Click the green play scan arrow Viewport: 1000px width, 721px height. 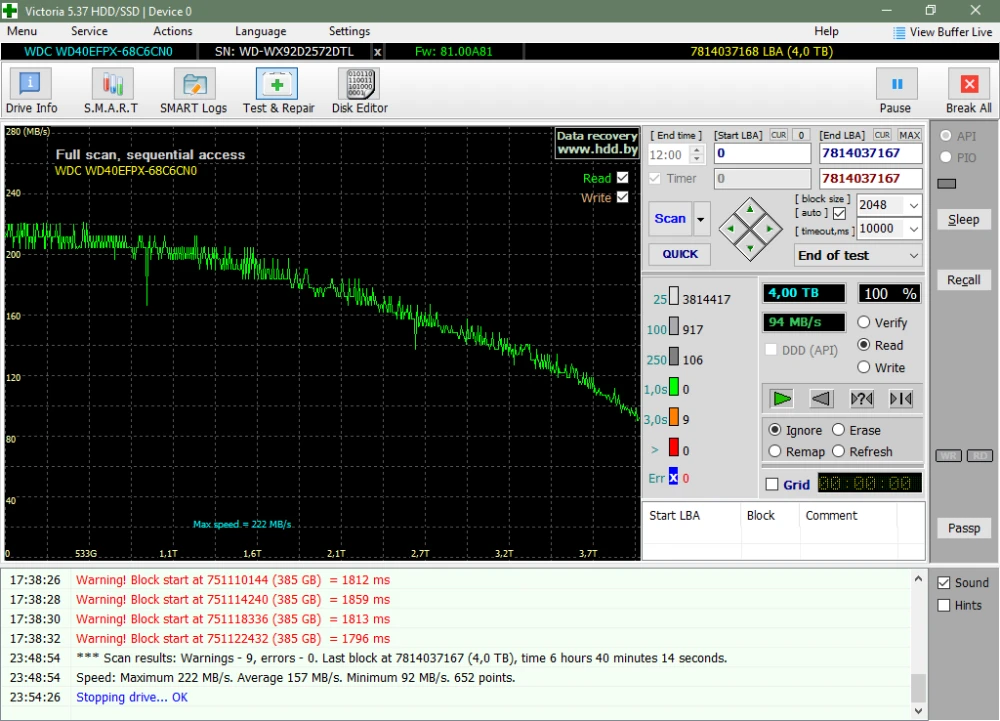coord(781,399)
